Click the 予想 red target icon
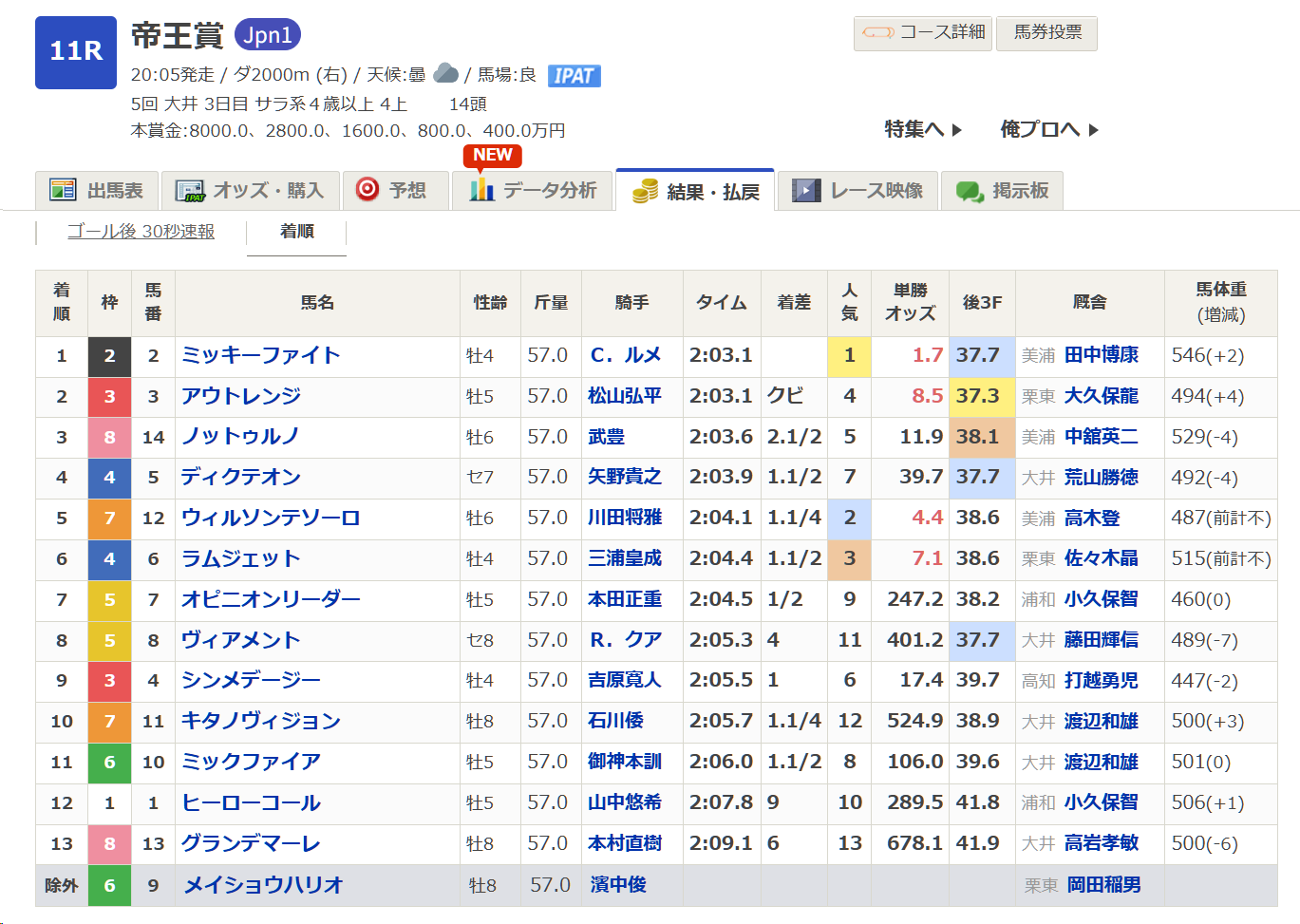 [x=367, y=189]
